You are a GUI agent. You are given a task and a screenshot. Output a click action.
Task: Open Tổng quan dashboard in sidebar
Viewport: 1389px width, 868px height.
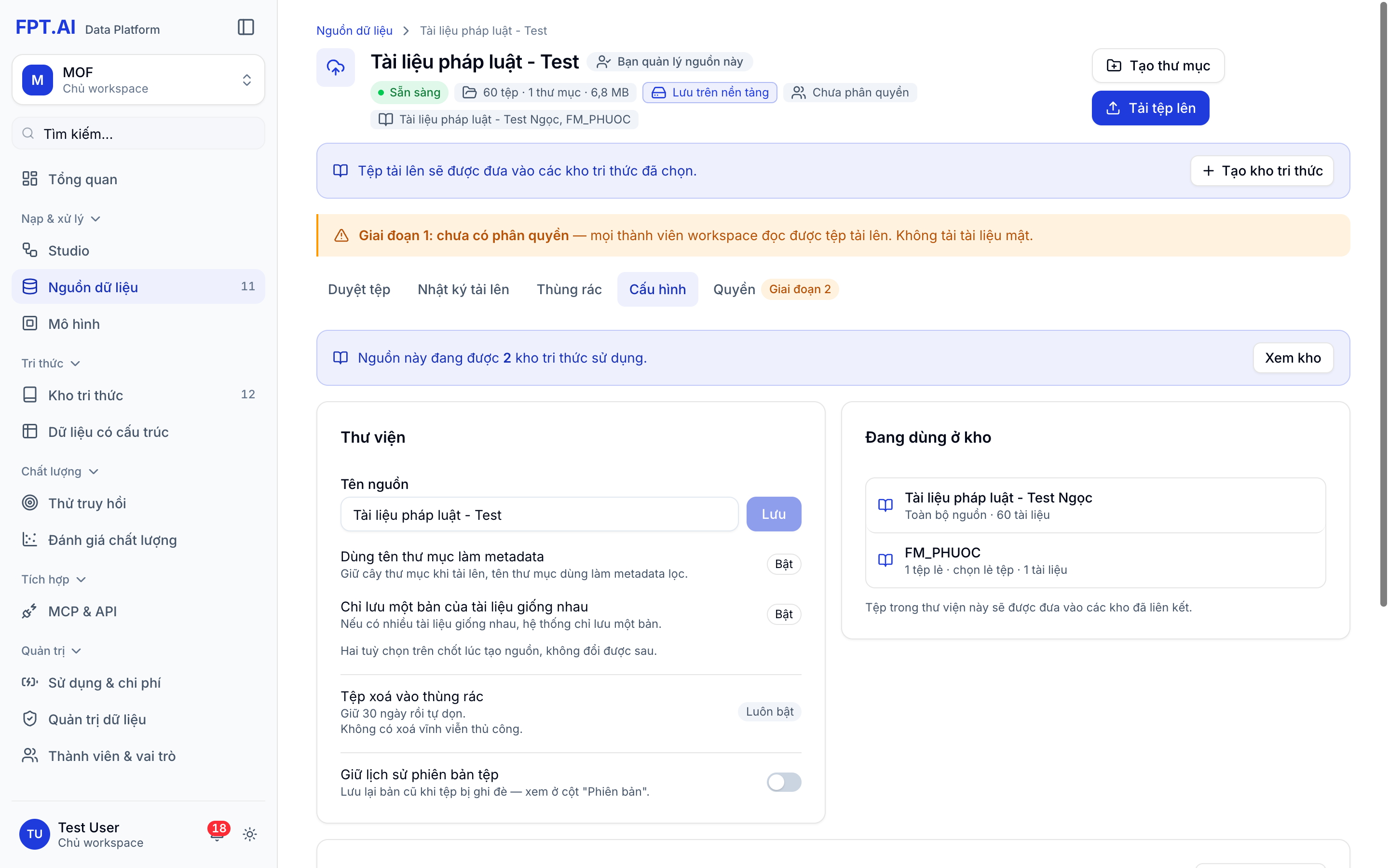point(138,179)
